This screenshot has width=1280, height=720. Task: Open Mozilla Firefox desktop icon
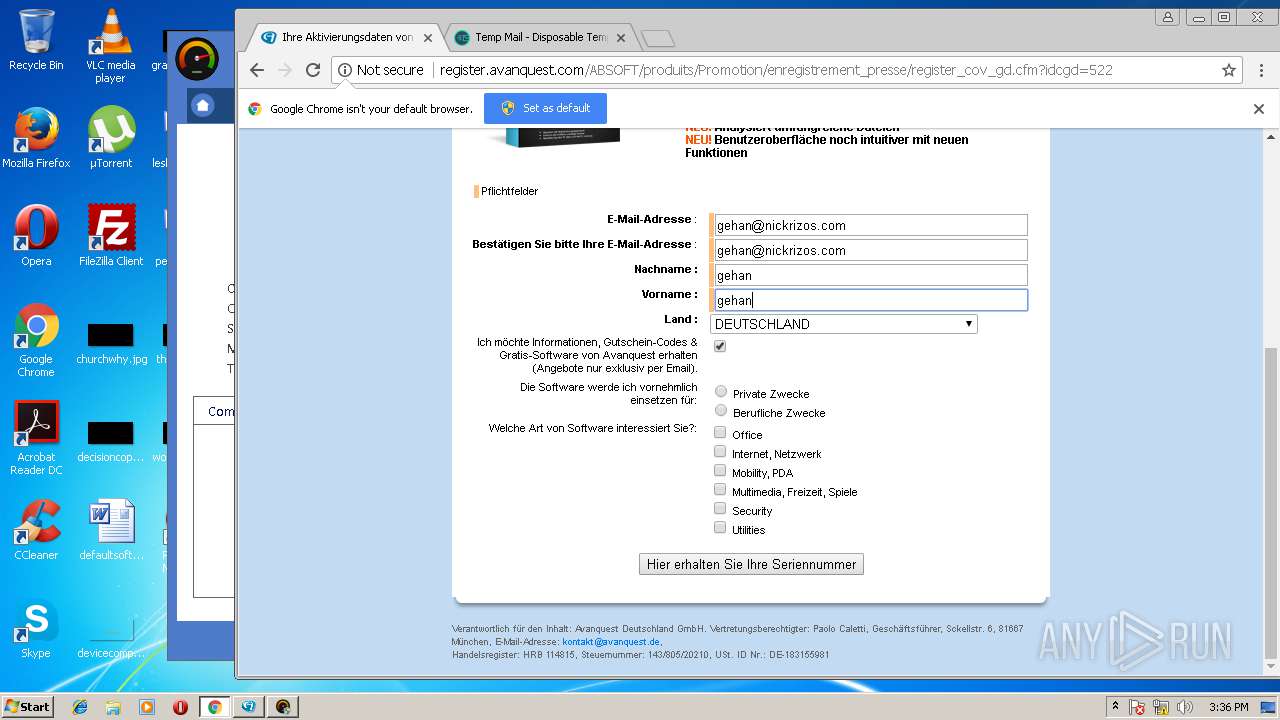(36, 138)
